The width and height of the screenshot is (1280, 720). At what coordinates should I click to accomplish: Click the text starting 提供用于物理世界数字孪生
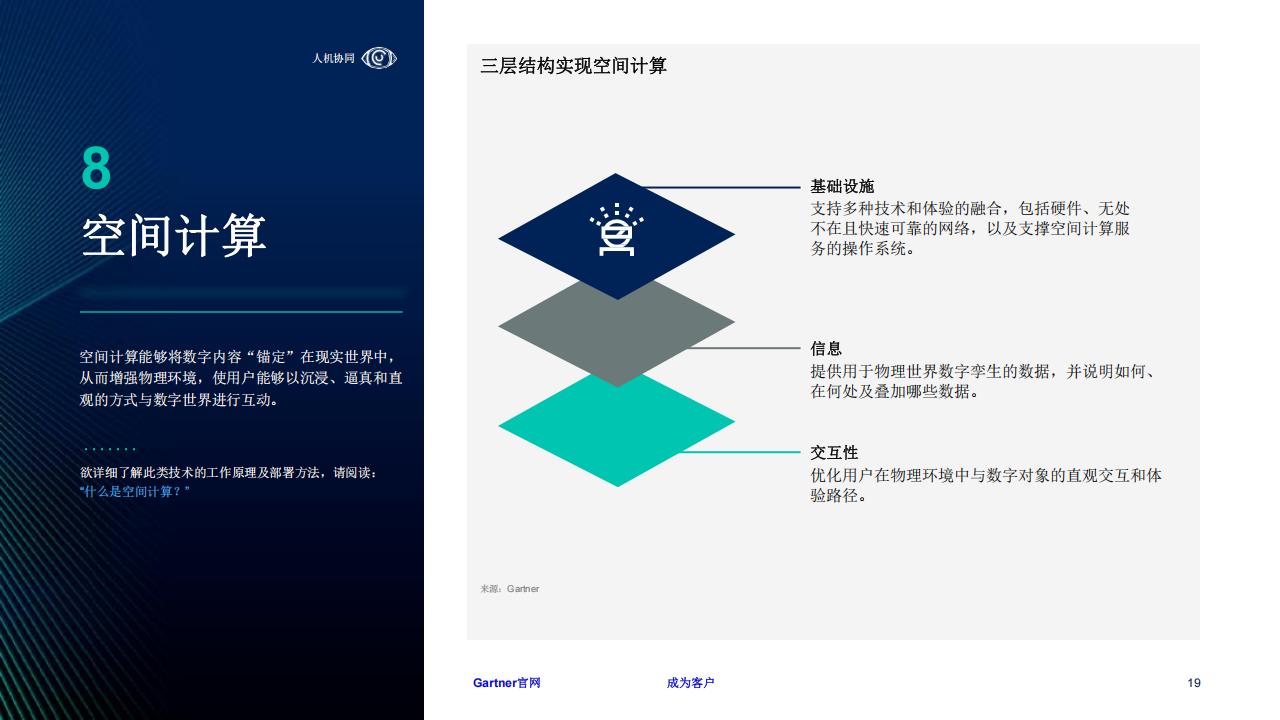pyautogui.click(x=984, y=381)
